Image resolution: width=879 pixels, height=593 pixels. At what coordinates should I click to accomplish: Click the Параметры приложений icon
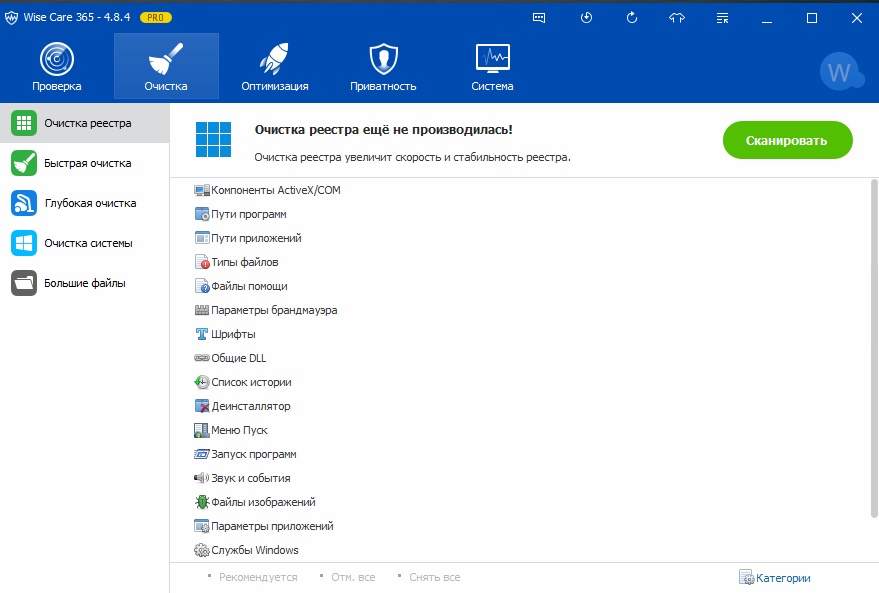point(202,526)
